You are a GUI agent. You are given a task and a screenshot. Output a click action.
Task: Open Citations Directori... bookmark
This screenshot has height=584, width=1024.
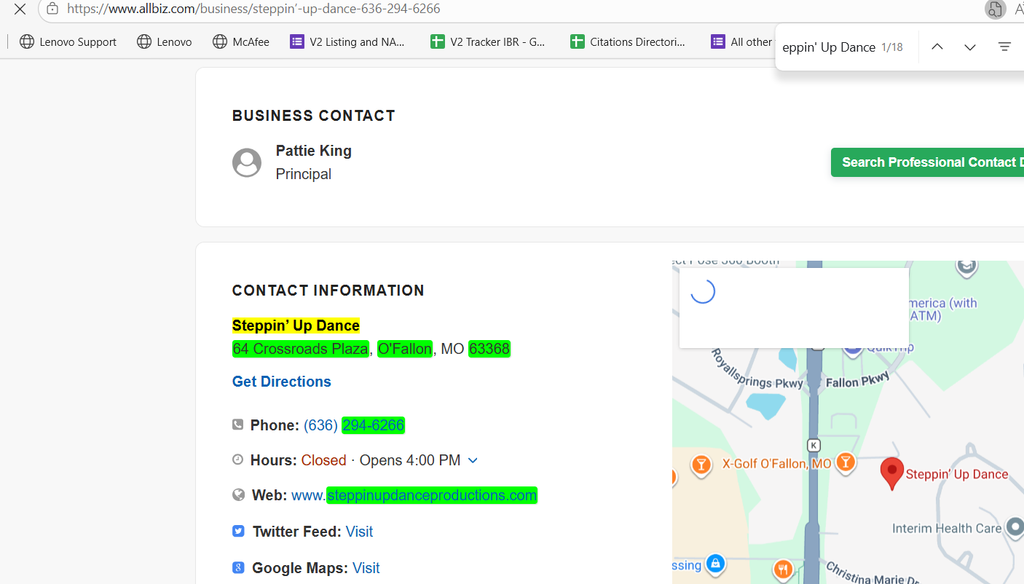pos(628,42)
